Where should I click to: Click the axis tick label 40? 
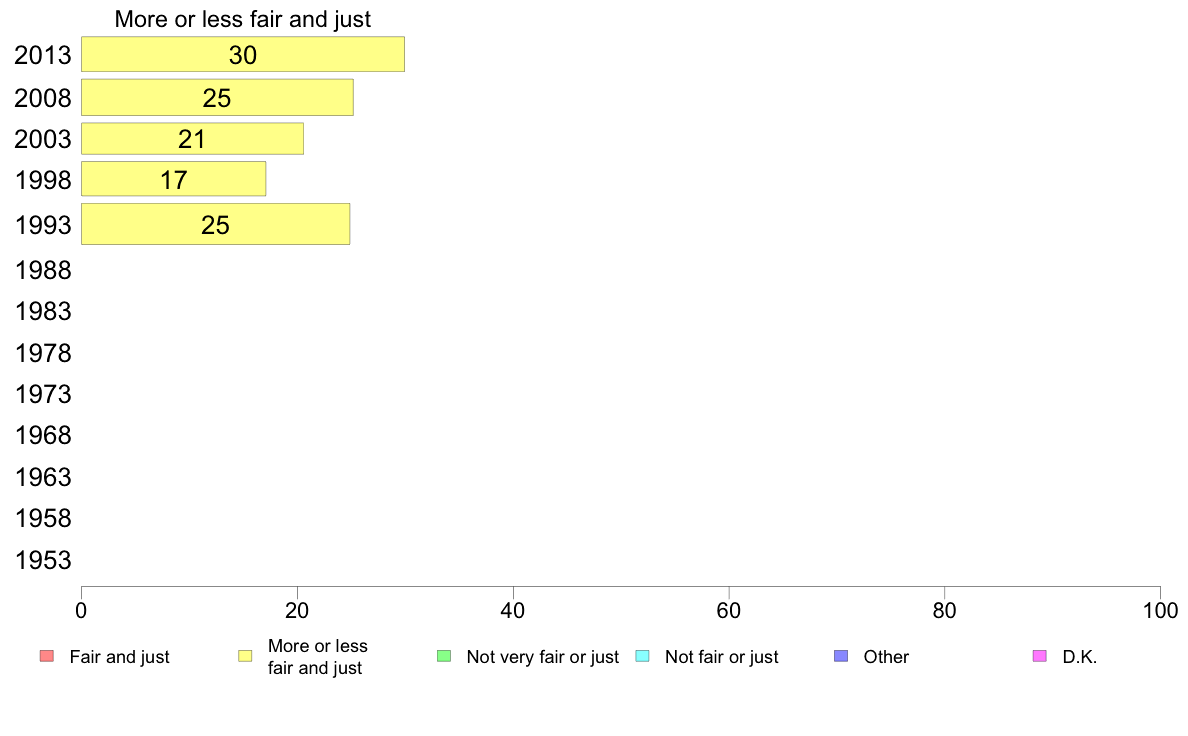pos(513,611)
